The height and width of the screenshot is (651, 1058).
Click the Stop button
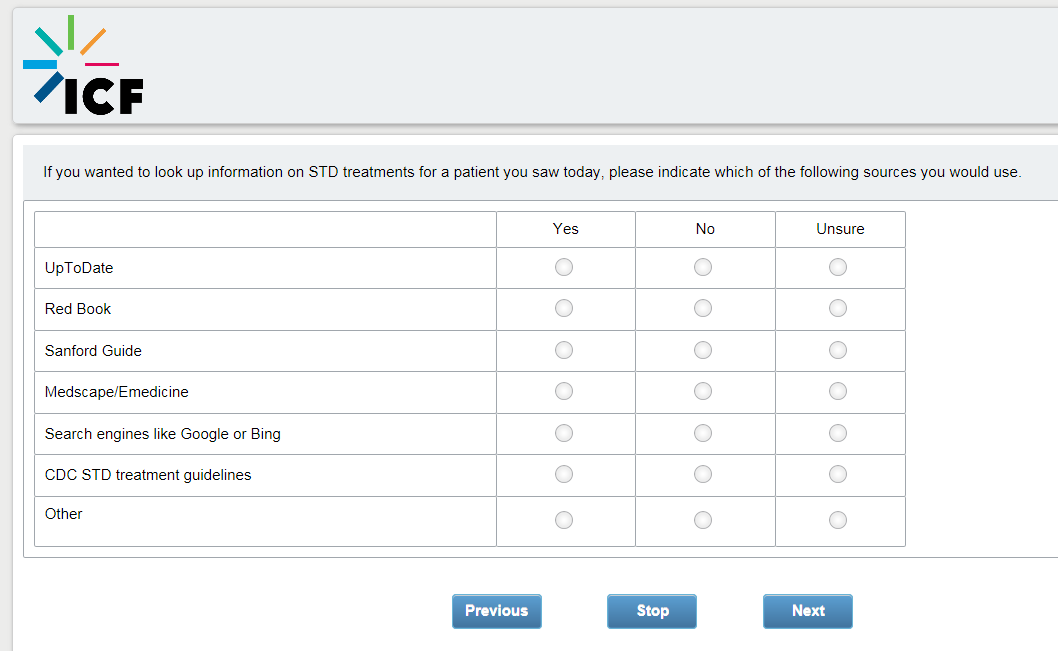[x=652, y=611]
